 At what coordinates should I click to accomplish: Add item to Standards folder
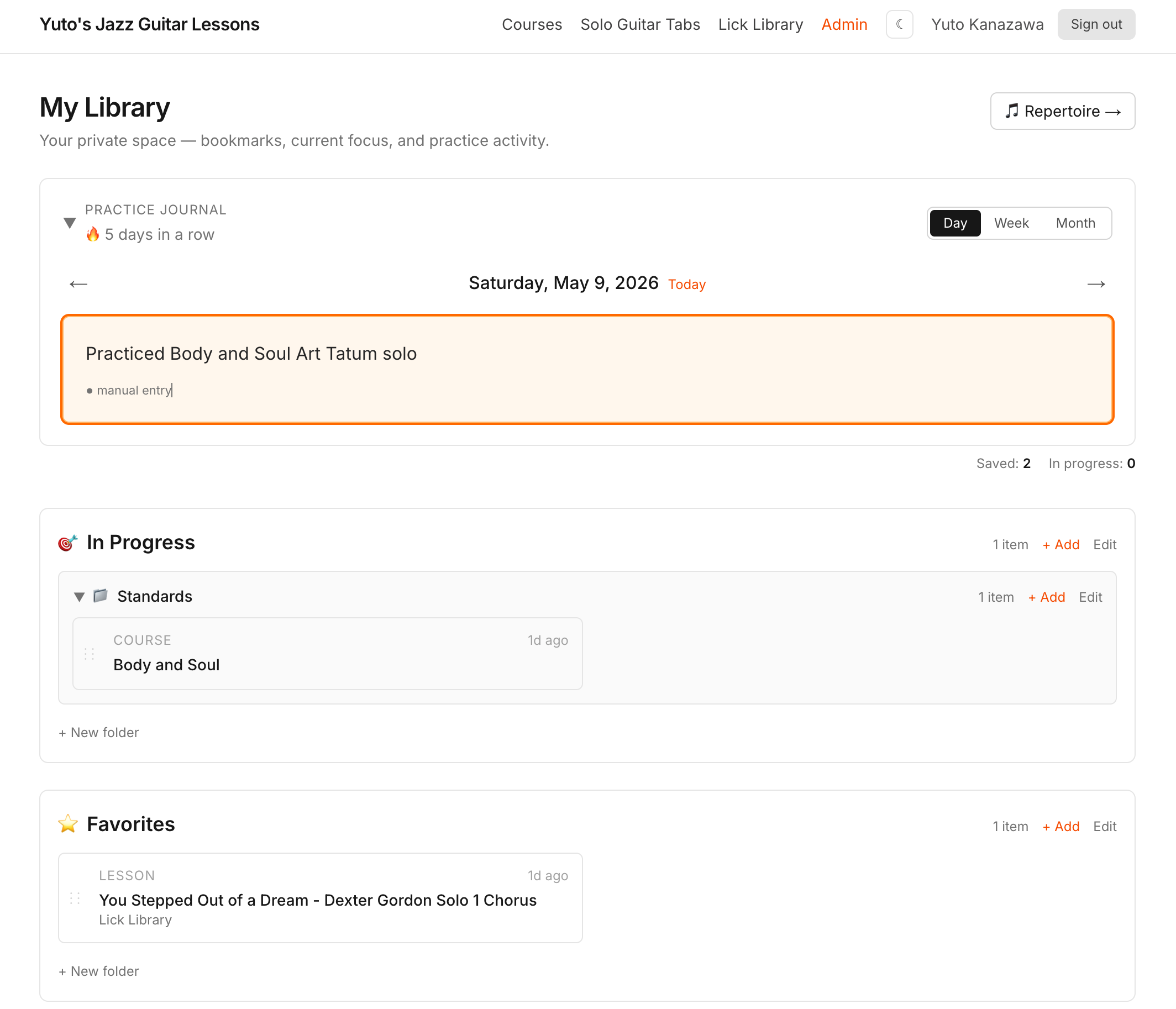click(1047, 597)
